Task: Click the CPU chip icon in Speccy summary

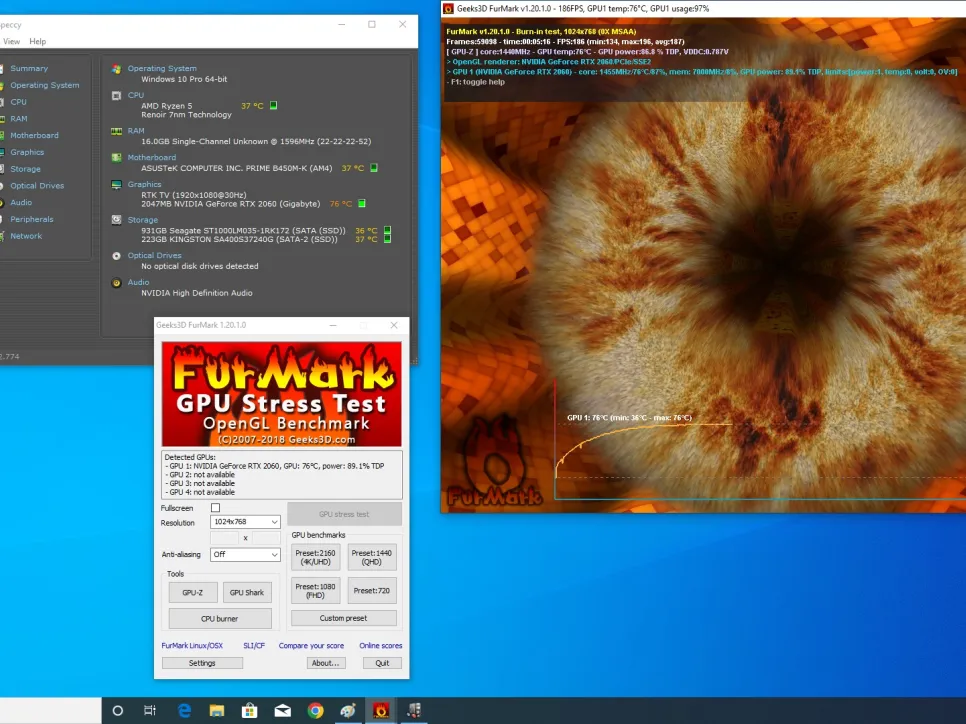Action: pos(116,96)
